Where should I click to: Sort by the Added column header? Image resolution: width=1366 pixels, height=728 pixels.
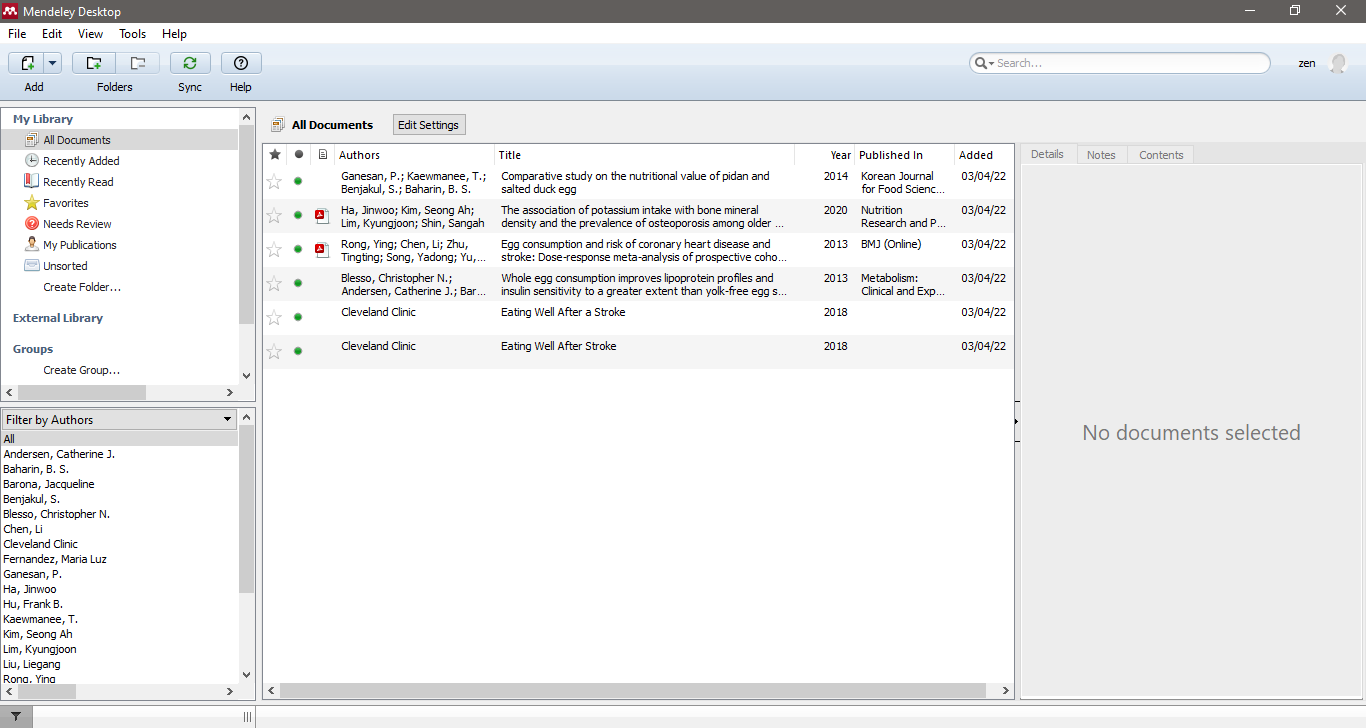[x=984, y=155]
